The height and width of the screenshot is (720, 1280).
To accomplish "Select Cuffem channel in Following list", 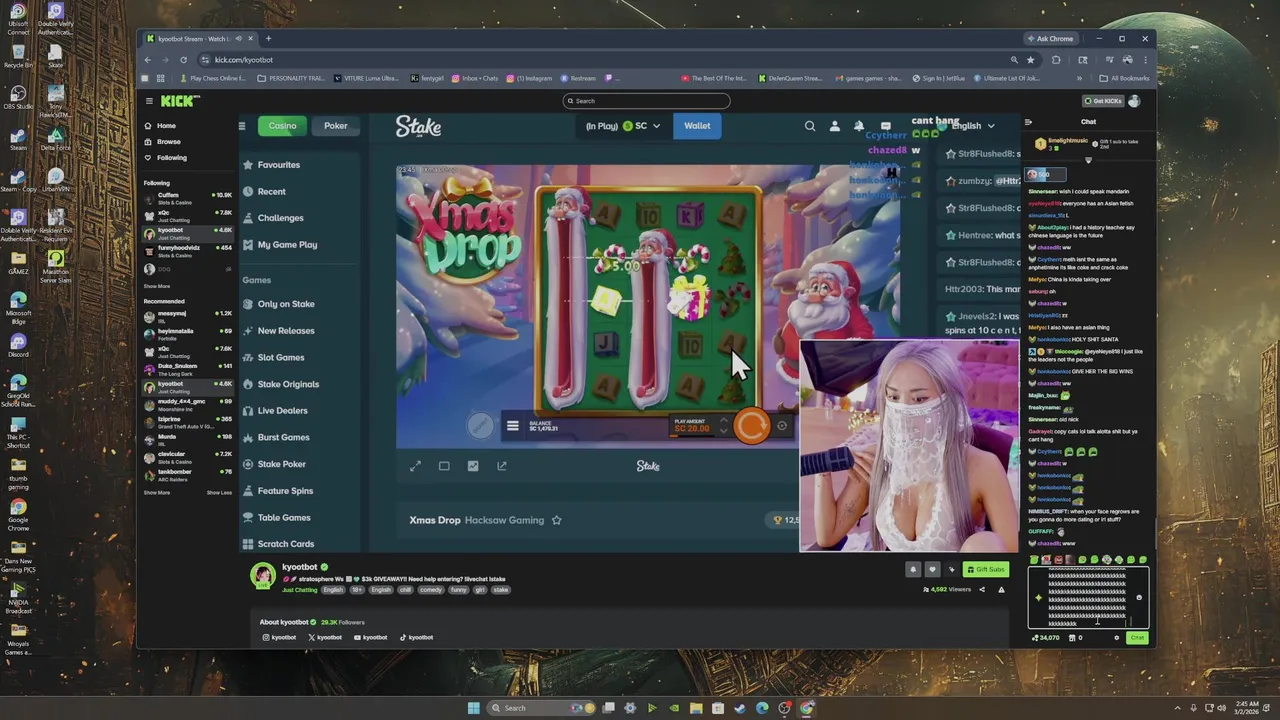I will coord(187,198).
